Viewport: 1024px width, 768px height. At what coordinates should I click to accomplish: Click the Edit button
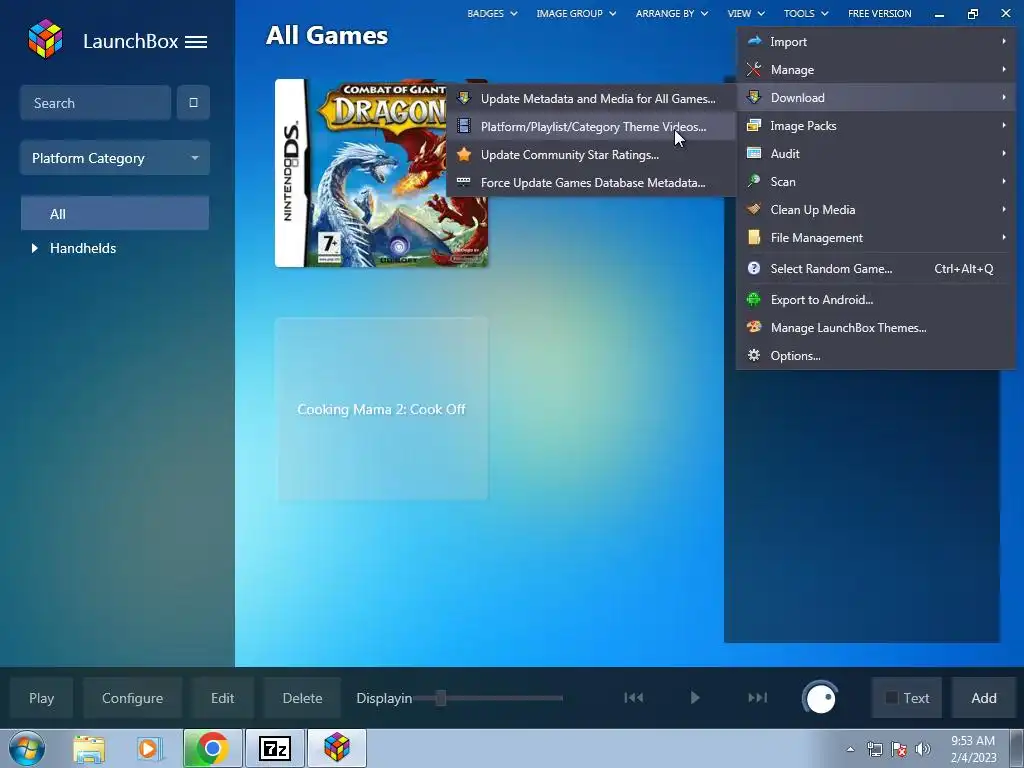pyautogui.click(x=222, y=698)
